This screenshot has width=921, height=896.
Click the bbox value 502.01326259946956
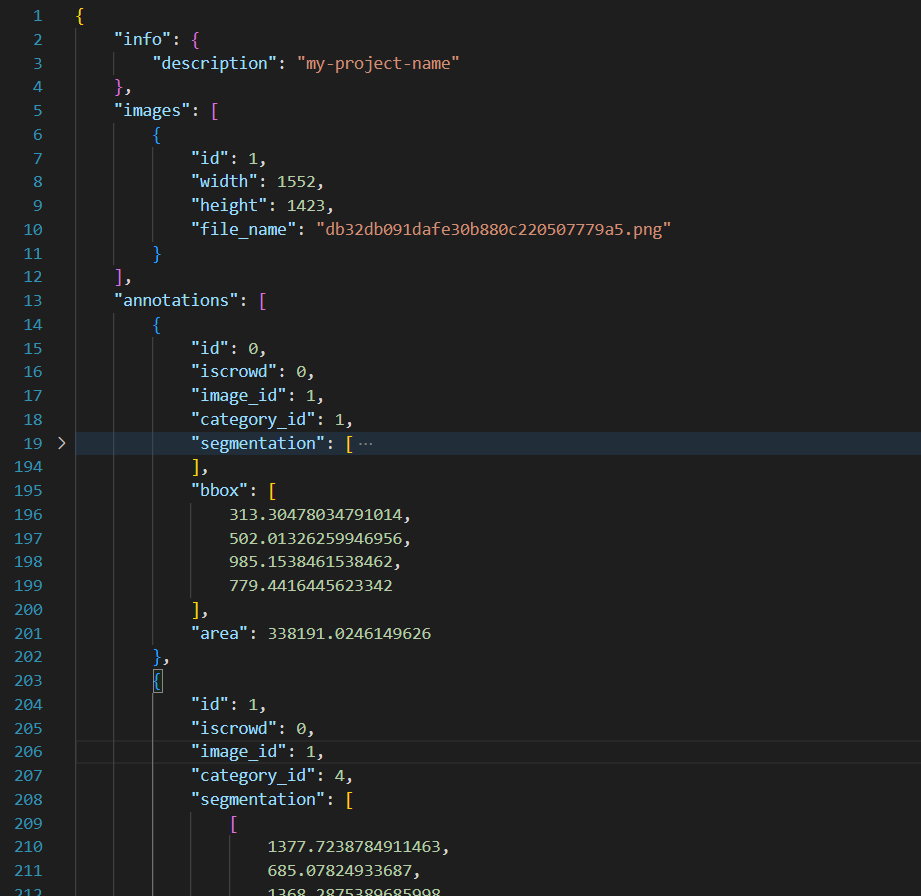tap(315, 539)
